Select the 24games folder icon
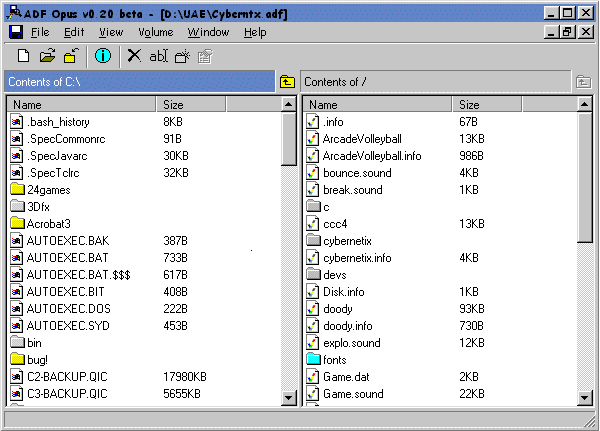This screenshot has height=431, width=600. pos(17,189)
